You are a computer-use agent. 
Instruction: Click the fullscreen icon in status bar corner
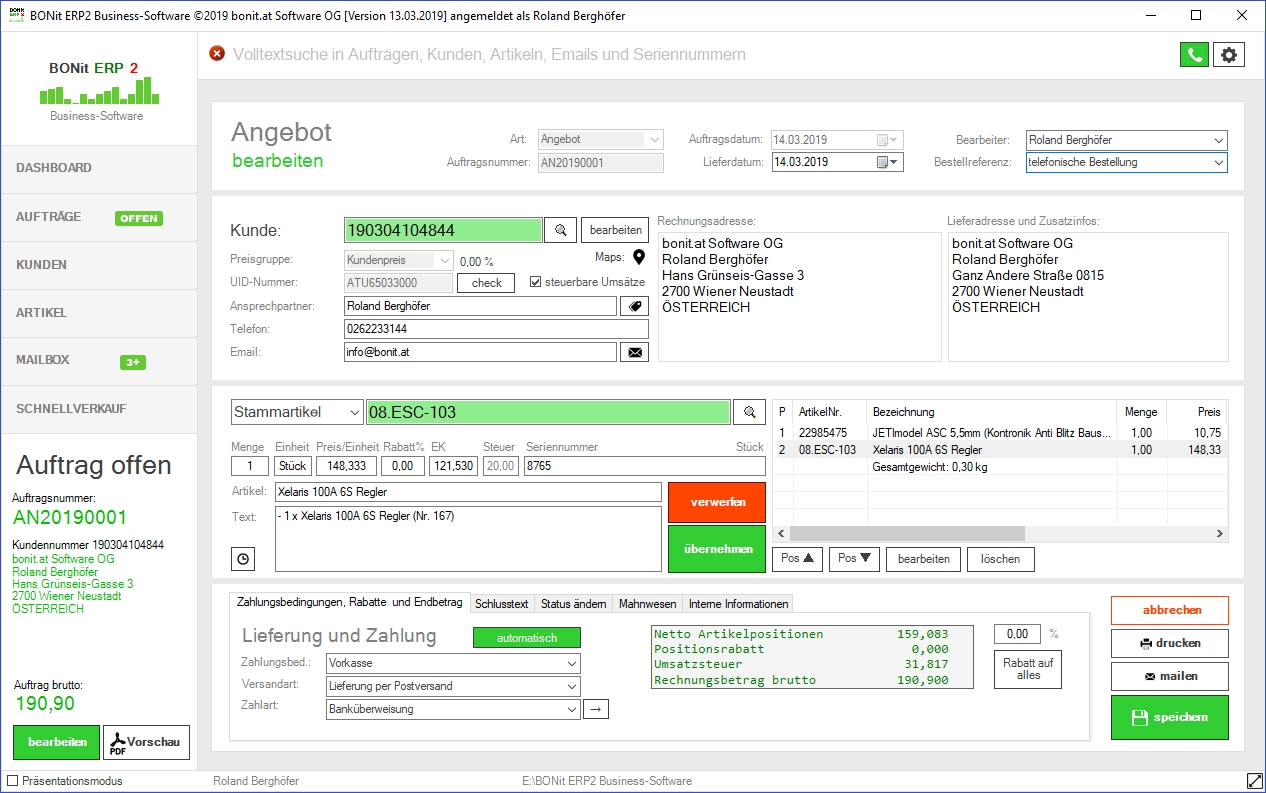[1254, 780]
